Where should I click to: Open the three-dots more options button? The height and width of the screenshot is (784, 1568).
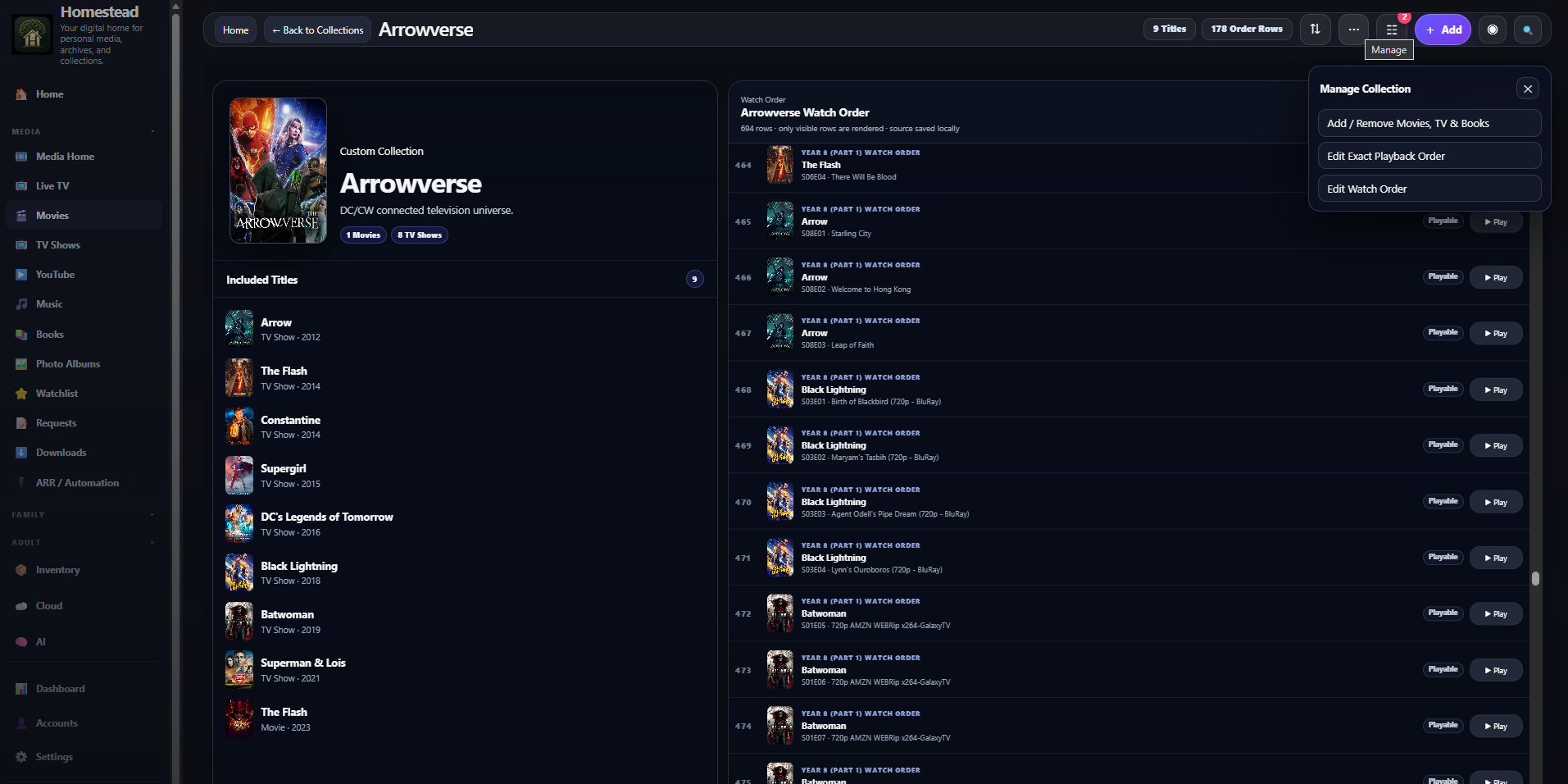(1353, 30)
